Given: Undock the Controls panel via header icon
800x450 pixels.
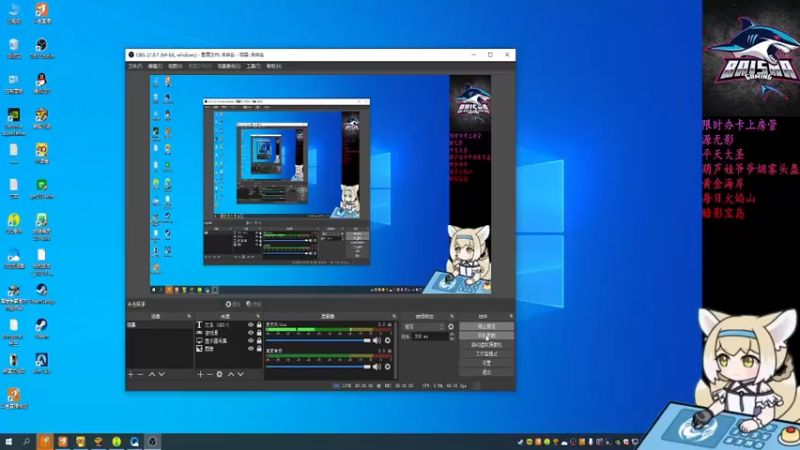Looking at the screenshot, I should [511, 316].
